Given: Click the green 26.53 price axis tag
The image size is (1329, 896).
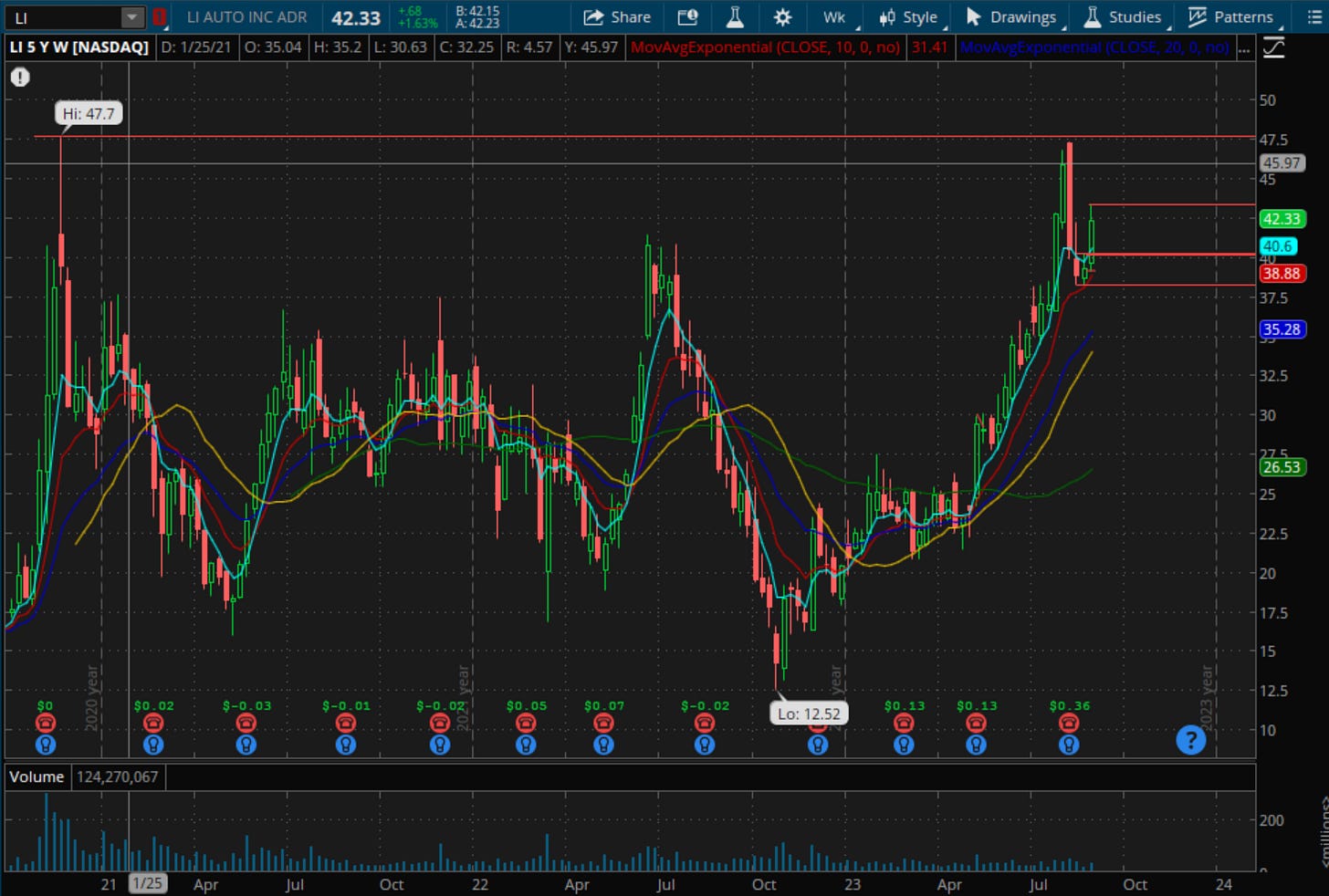Looking at the screenshot, I should pyautogui.click(x=1282, y=467).
